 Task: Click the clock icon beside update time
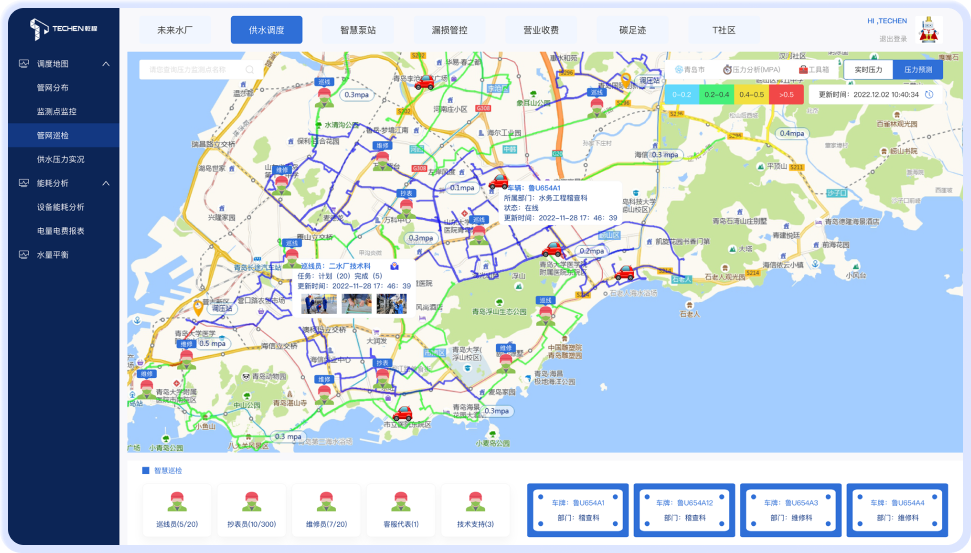pyautogui.click(x=929, y=95)
